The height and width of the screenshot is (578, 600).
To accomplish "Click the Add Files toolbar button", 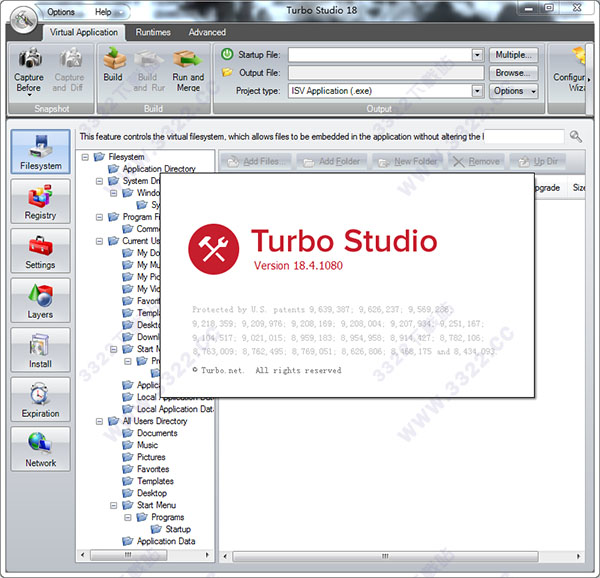I will 256,161.
